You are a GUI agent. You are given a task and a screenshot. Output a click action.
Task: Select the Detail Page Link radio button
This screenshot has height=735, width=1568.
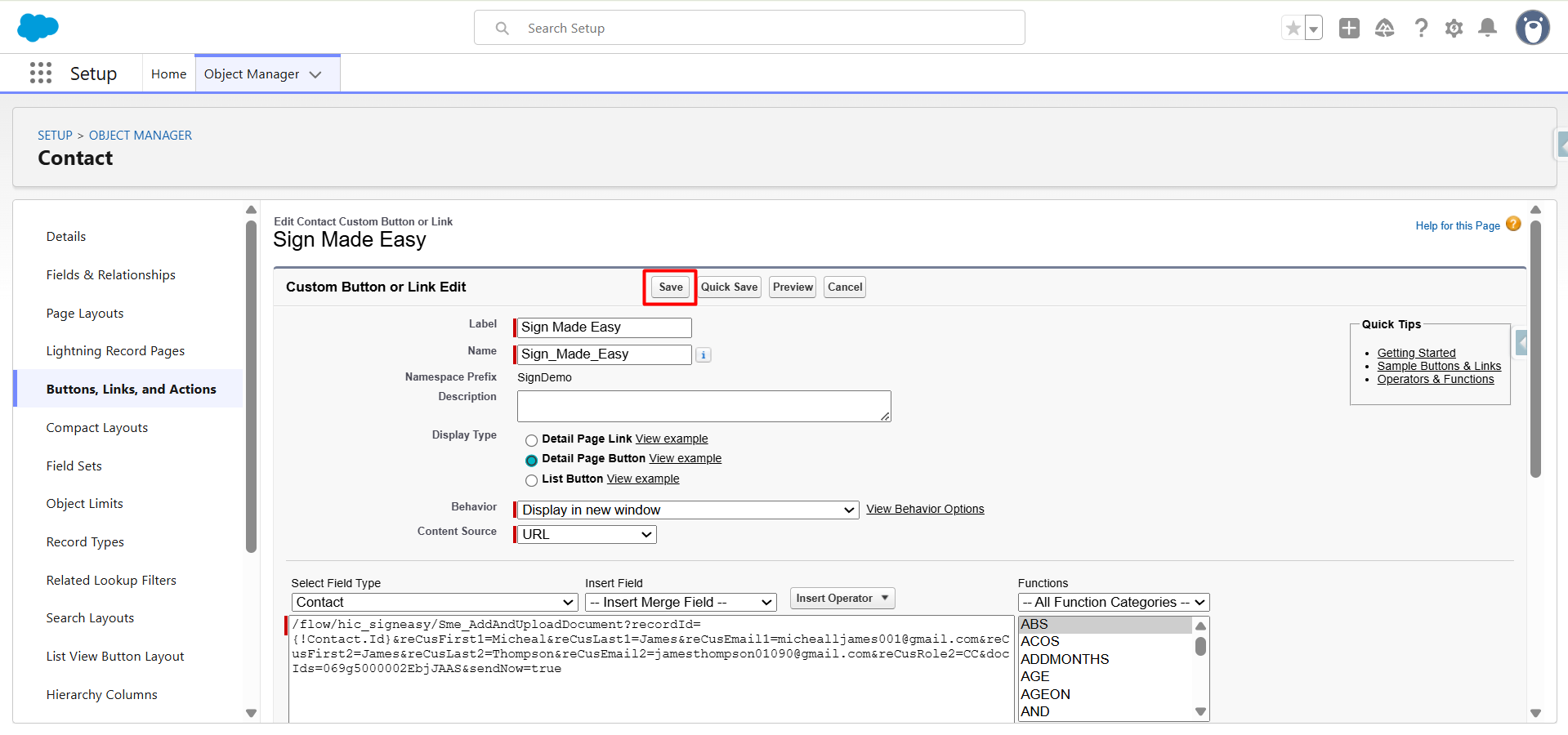click(531, 440)
